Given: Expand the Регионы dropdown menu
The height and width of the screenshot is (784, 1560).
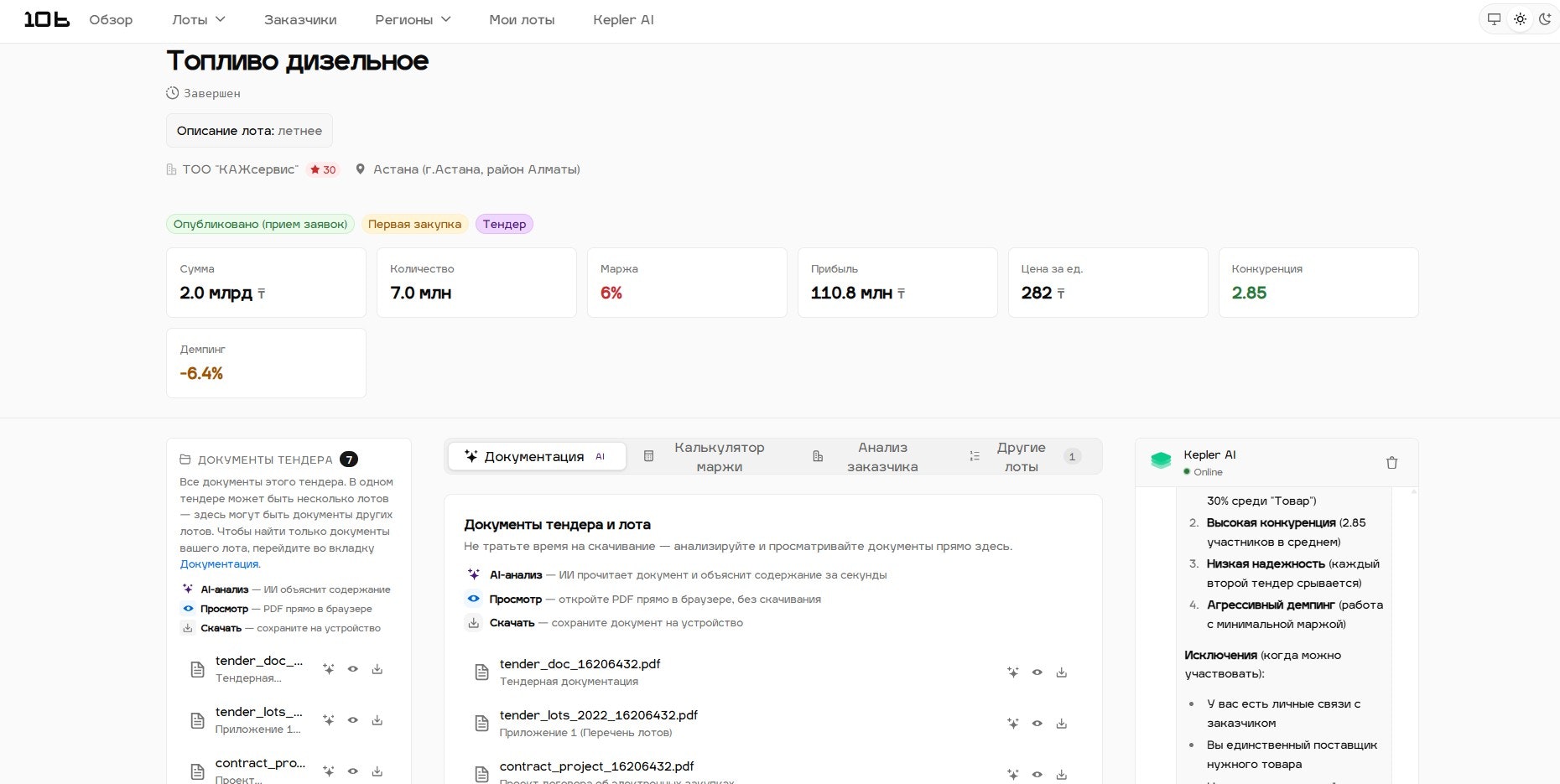Looking at the screenshot, I should [413, 19].
